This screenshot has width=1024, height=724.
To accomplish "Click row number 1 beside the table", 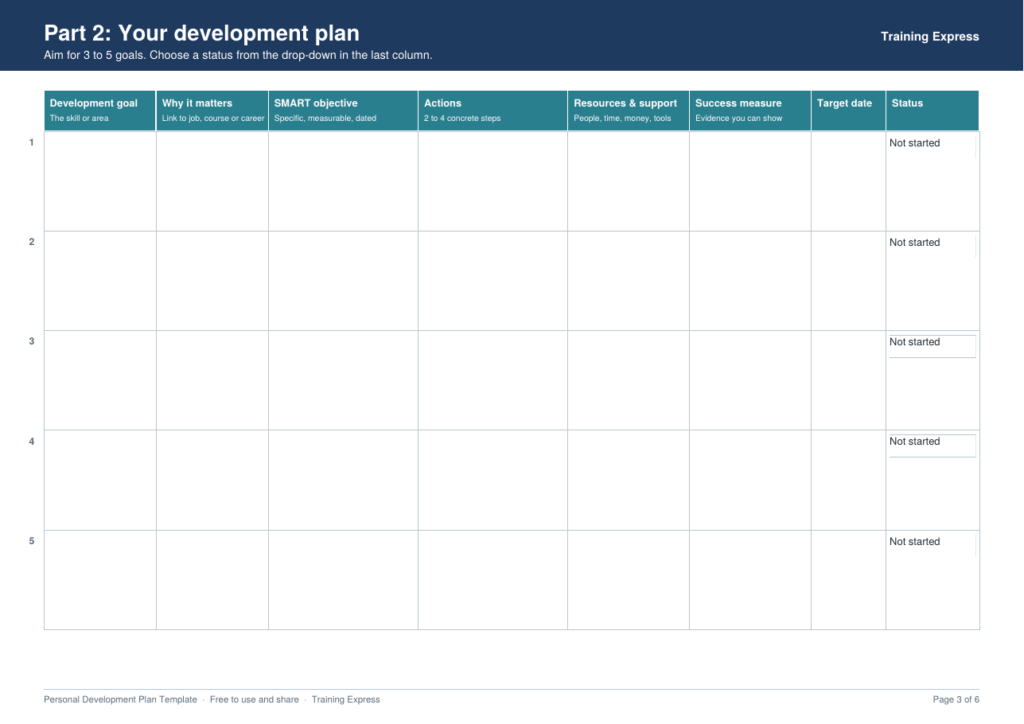I will [x=31, y=142].
